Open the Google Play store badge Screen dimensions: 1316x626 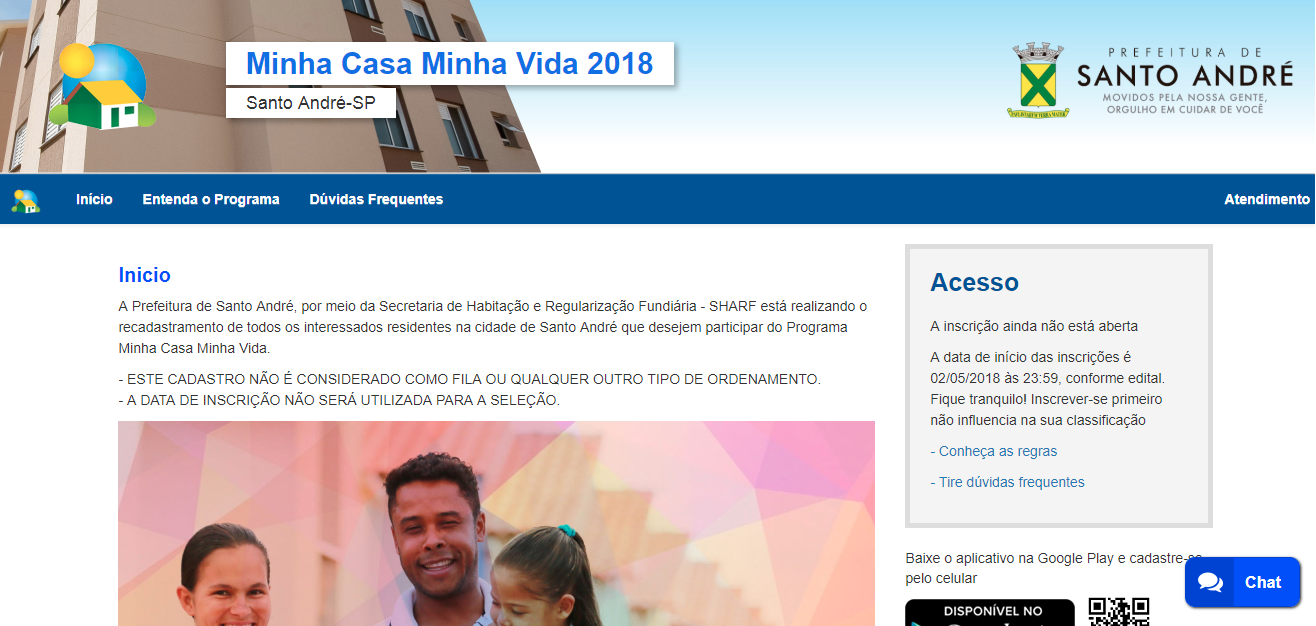(990, 612)
